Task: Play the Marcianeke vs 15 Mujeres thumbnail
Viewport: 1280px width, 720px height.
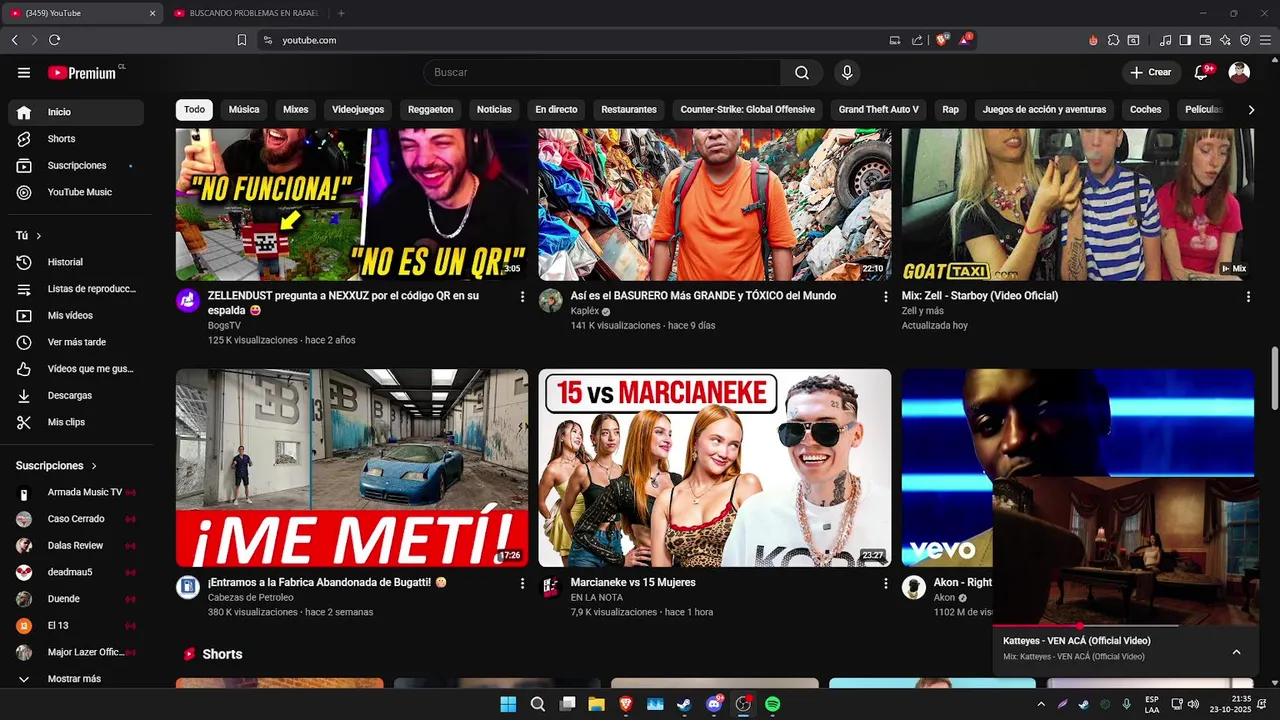Action: pyautogui.click(x=714, y=468)
